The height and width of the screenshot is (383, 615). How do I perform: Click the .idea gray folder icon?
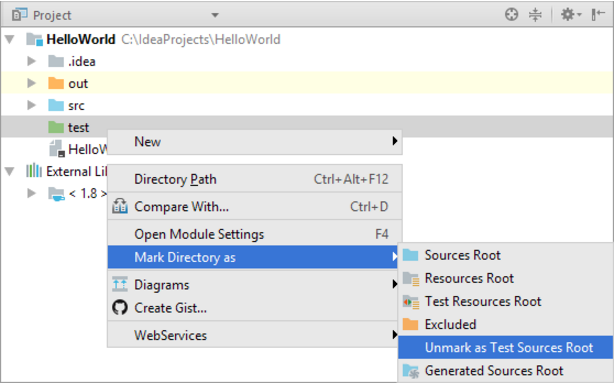click(x=56, y=61)
